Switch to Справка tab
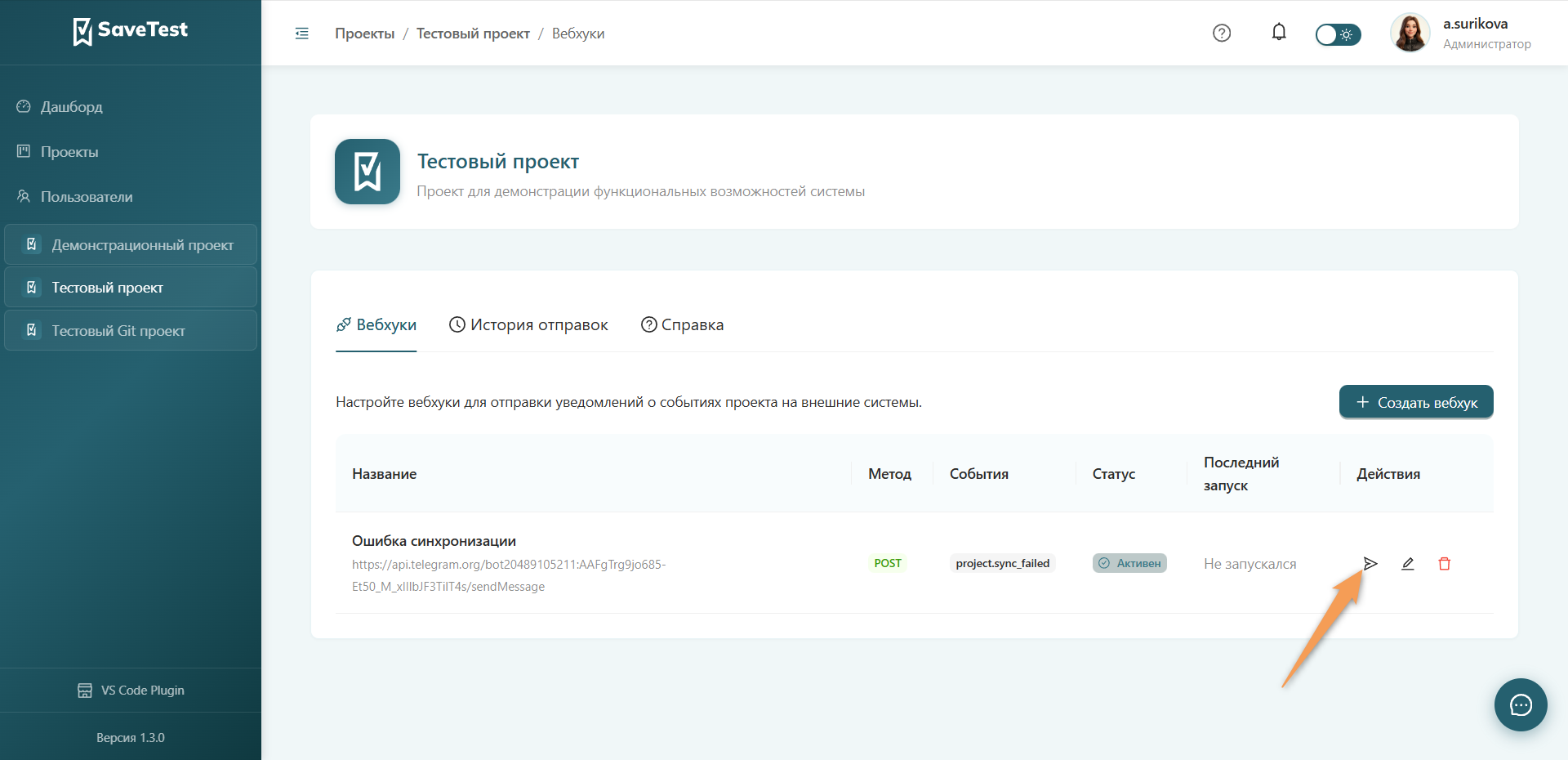The image size is (1568, 760). click(683, 325)
